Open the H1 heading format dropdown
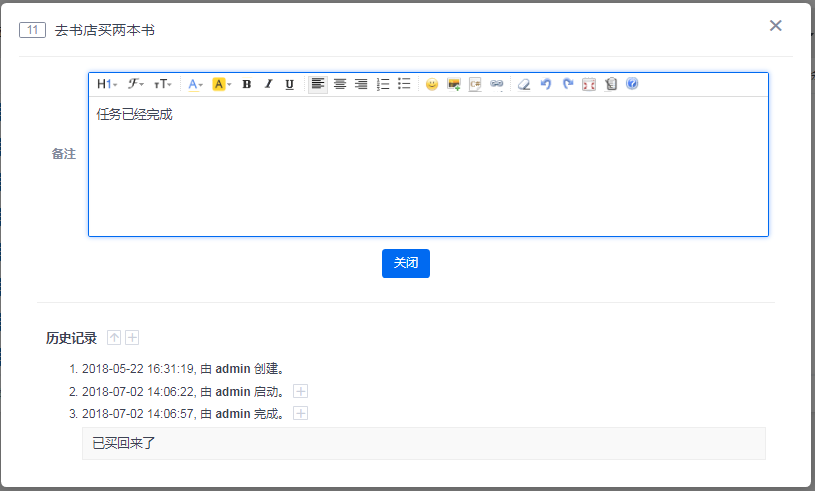 pos(107,84)
